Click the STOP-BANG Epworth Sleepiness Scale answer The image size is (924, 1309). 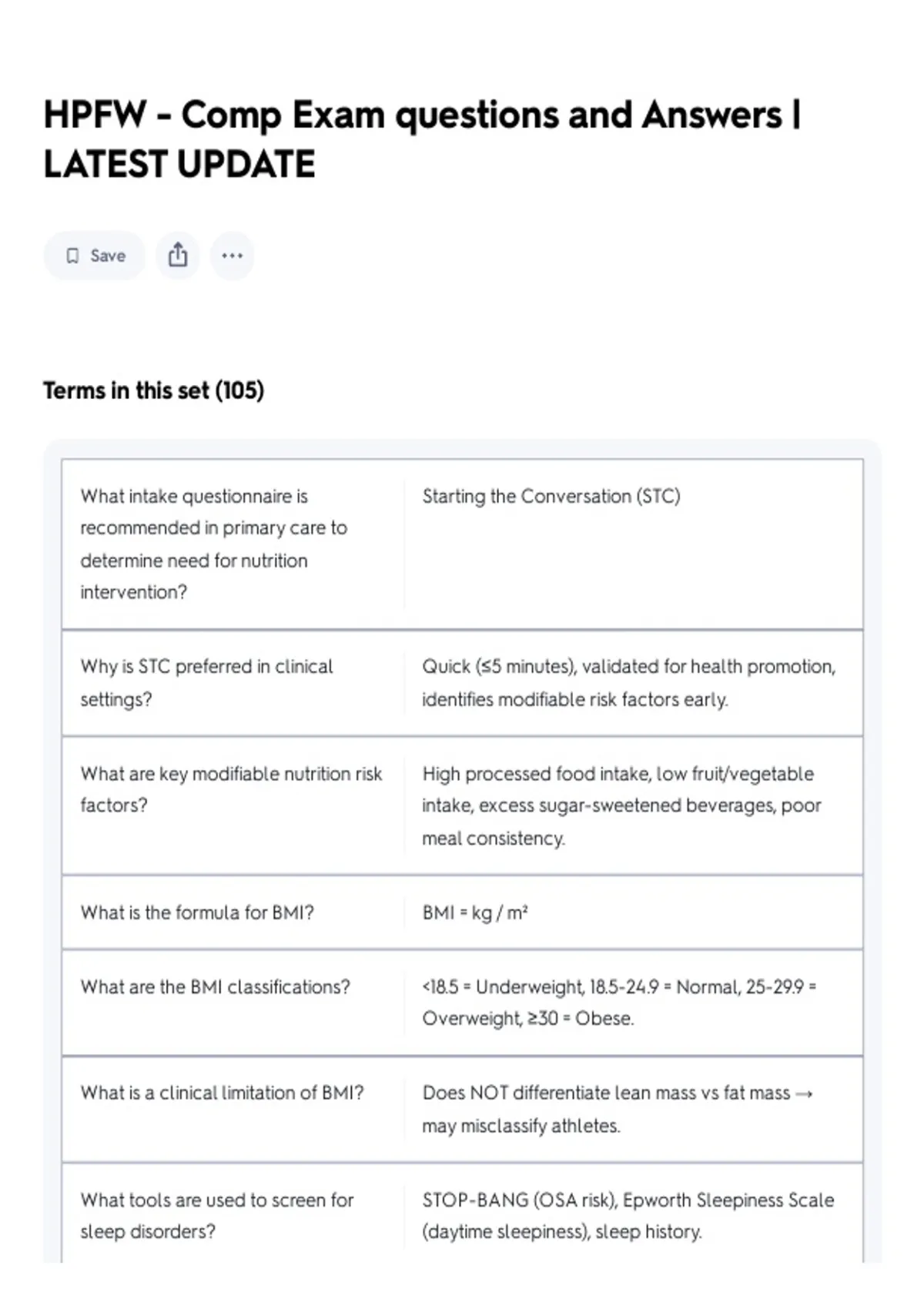(628, 1215)
